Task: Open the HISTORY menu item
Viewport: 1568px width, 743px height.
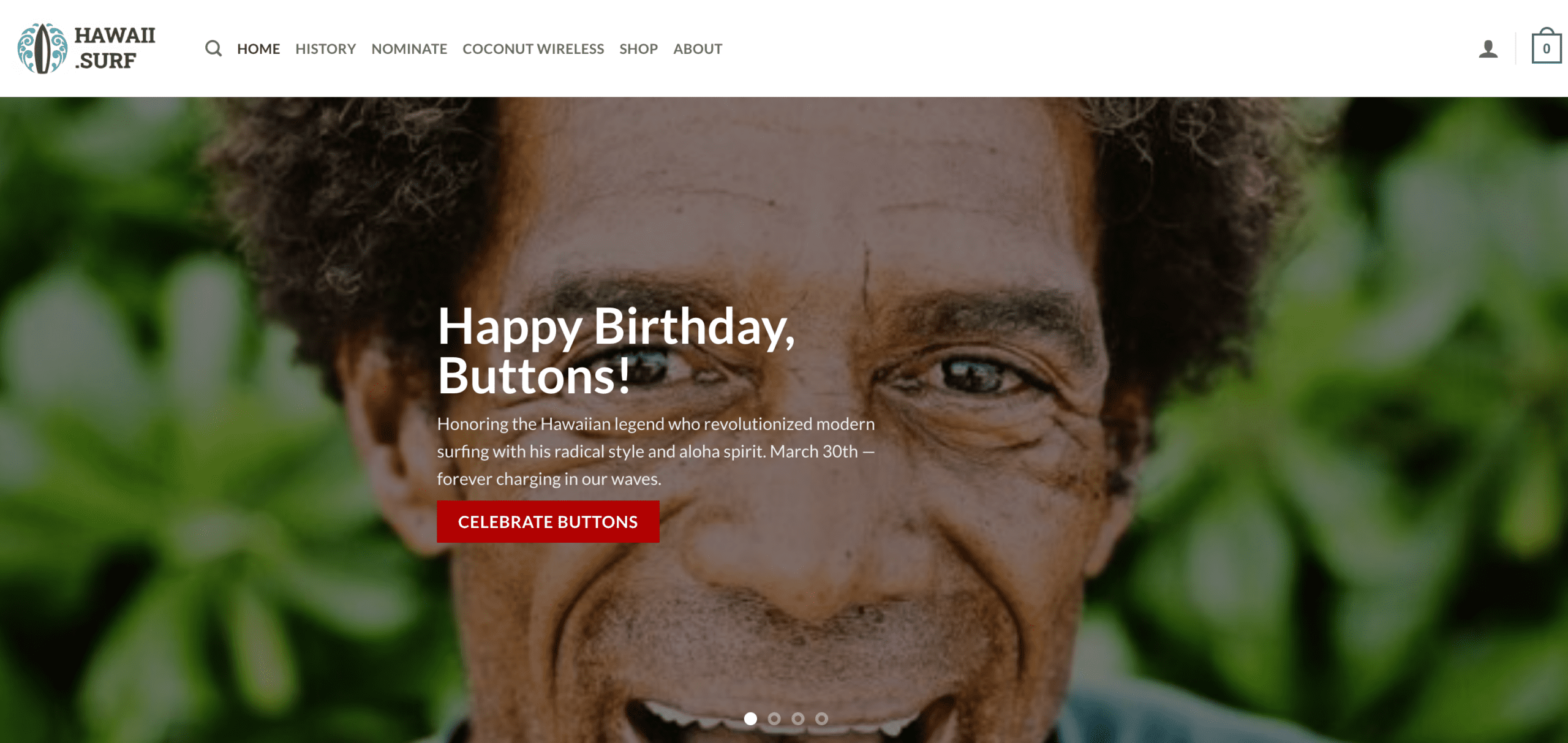Action: 325,48
